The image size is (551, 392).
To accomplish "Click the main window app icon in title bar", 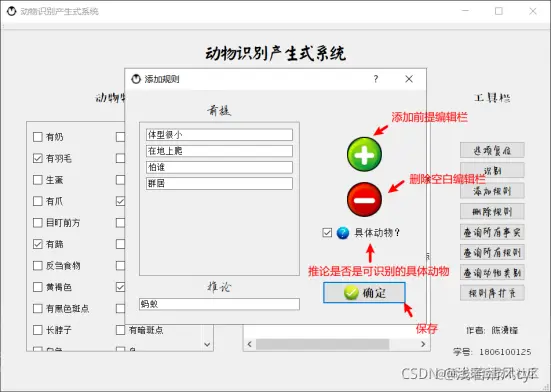I will (x=12, y=11).
